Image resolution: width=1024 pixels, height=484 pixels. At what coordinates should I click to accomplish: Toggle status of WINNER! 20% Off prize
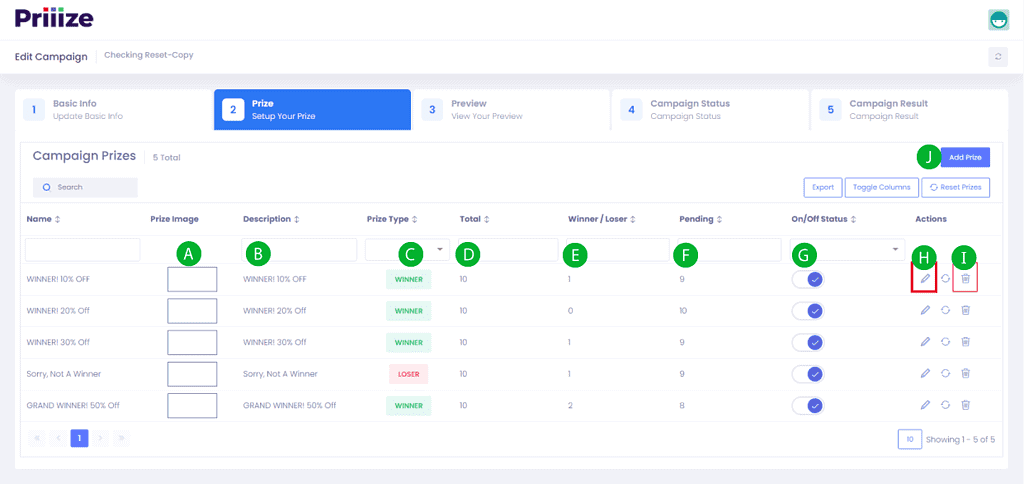[808, 310]
